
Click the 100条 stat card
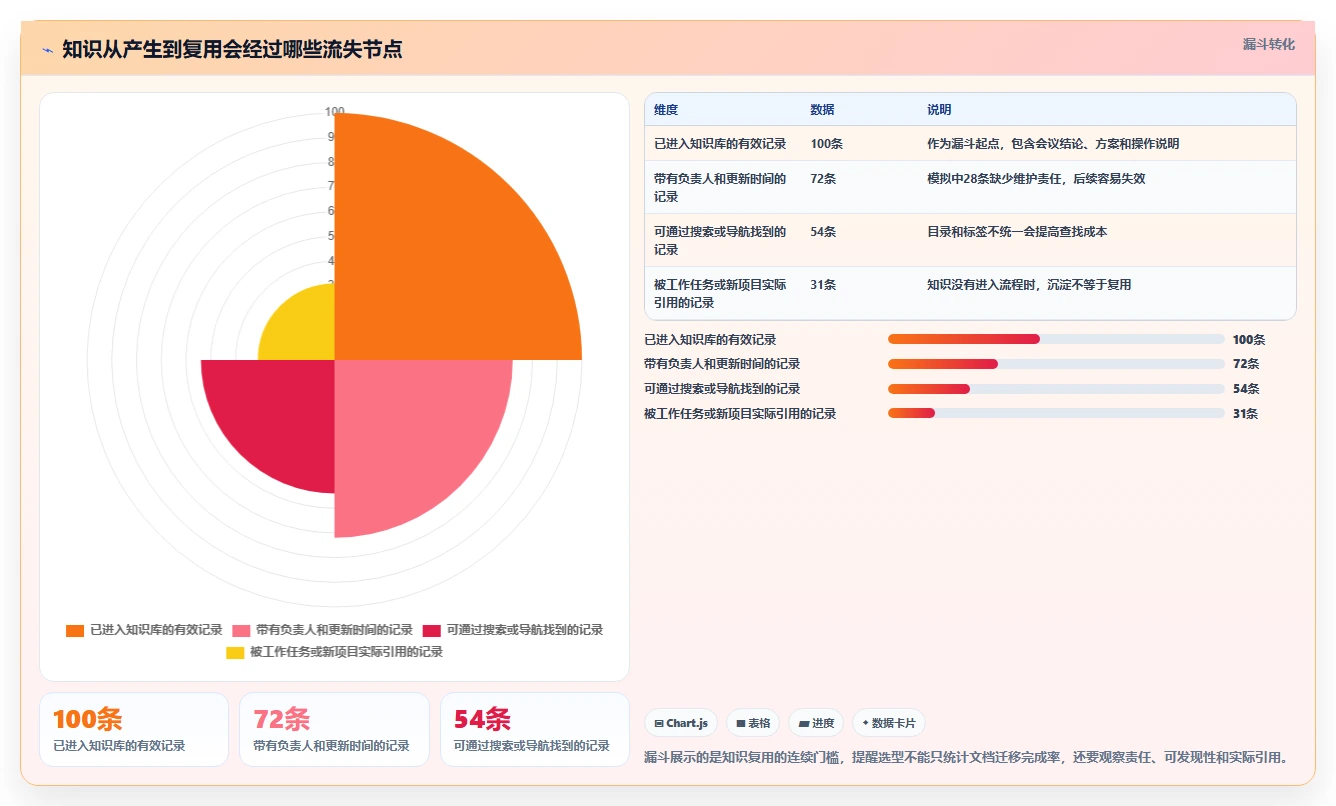(x=134, y=730)
